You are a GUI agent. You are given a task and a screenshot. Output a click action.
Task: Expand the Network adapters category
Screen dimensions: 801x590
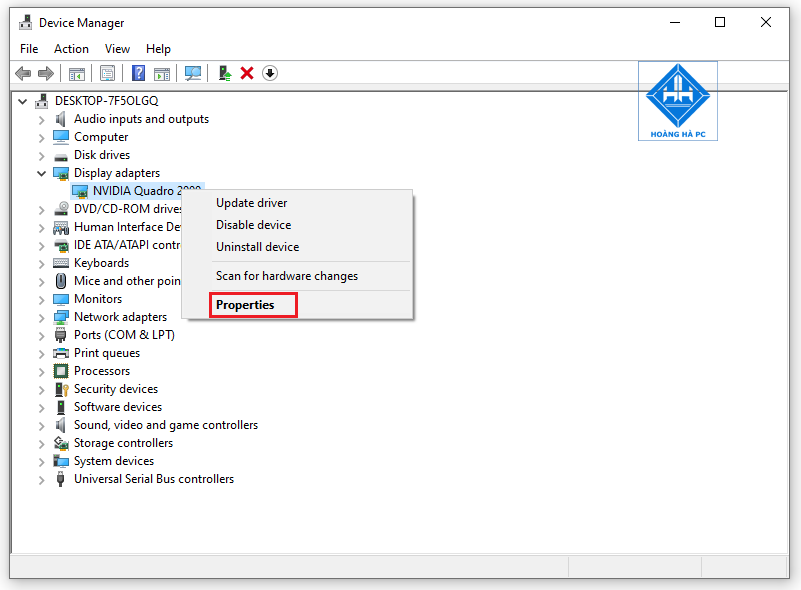click(x=40, y=316)
